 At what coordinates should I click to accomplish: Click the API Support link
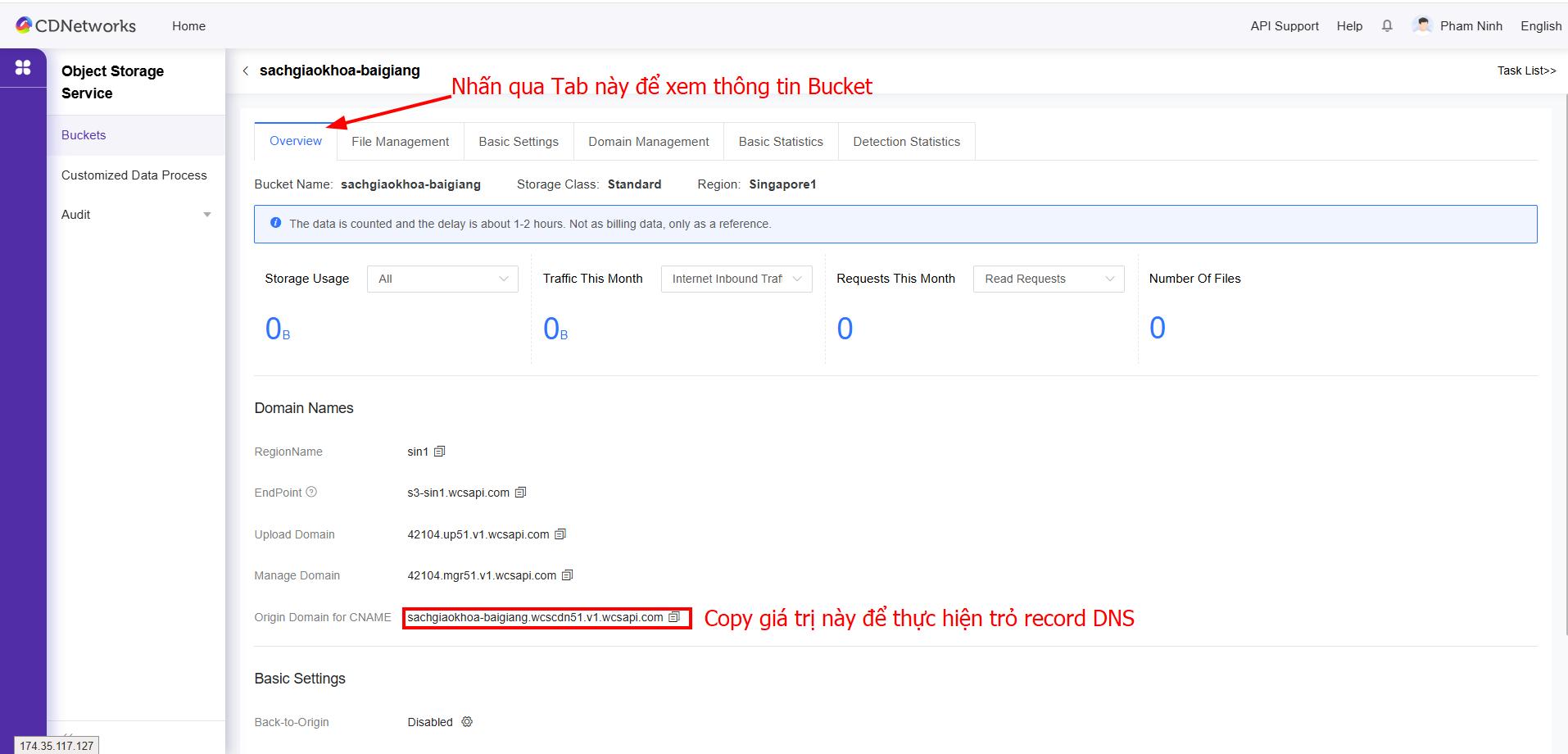1284,26
